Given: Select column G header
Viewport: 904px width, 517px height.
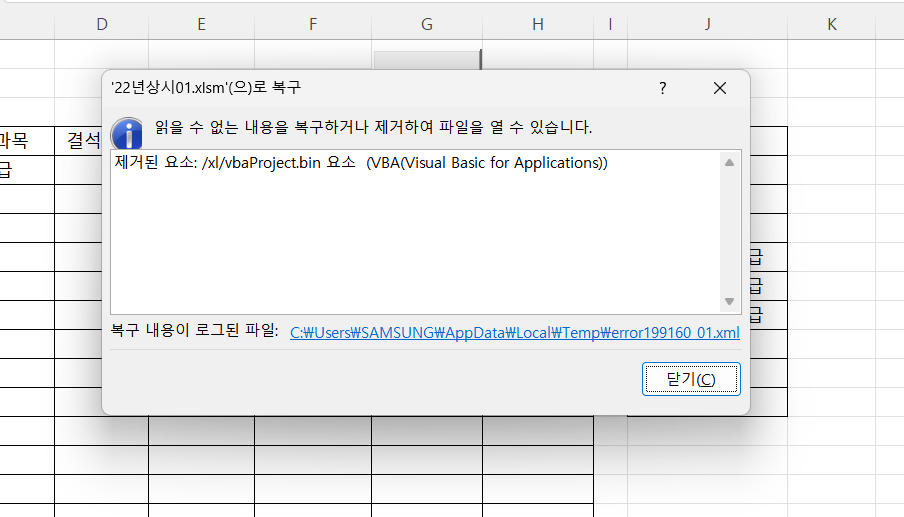Looking at the screenshot, I should coord(427,24).
